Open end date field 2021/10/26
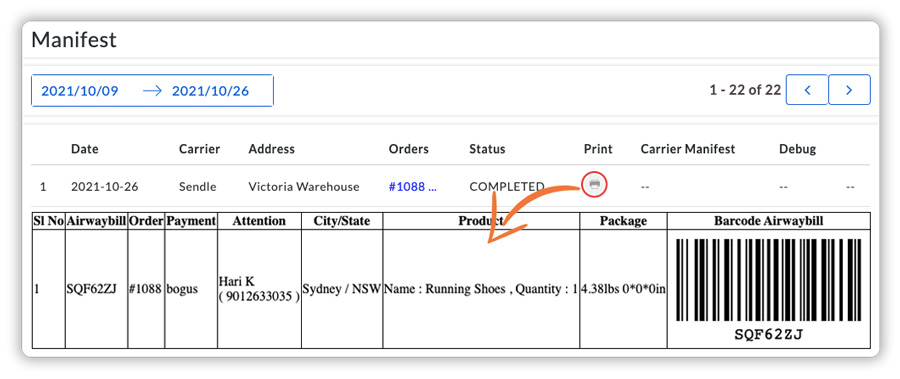Screen dimensions: 900x379 pos(211,91)
